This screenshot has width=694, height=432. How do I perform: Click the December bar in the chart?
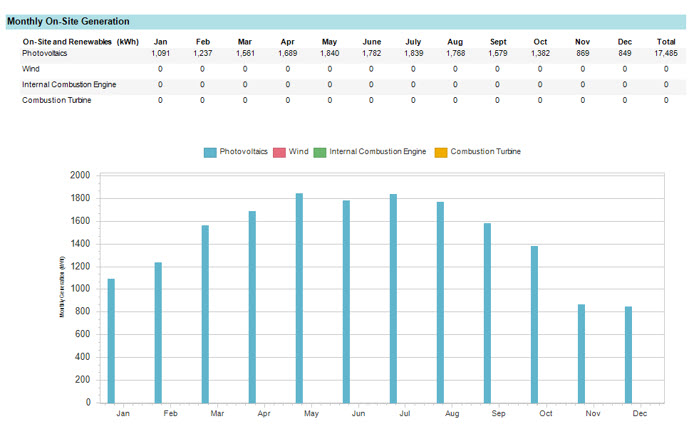pyautogui.click(x=628, y=355)
